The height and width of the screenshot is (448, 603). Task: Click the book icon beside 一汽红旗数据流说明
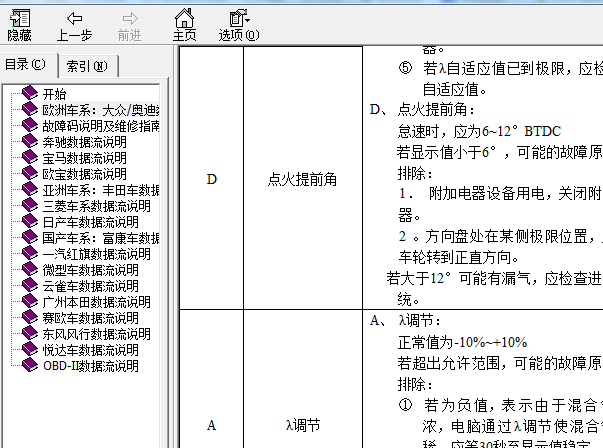pyautogui.click(x=30, y=254)
